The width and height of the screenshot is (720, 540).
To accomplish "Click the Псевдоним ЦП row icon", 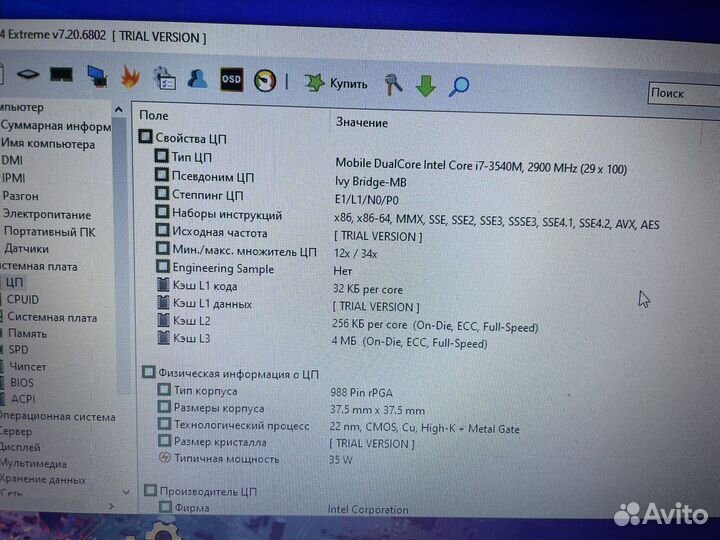I will [162, 174].
